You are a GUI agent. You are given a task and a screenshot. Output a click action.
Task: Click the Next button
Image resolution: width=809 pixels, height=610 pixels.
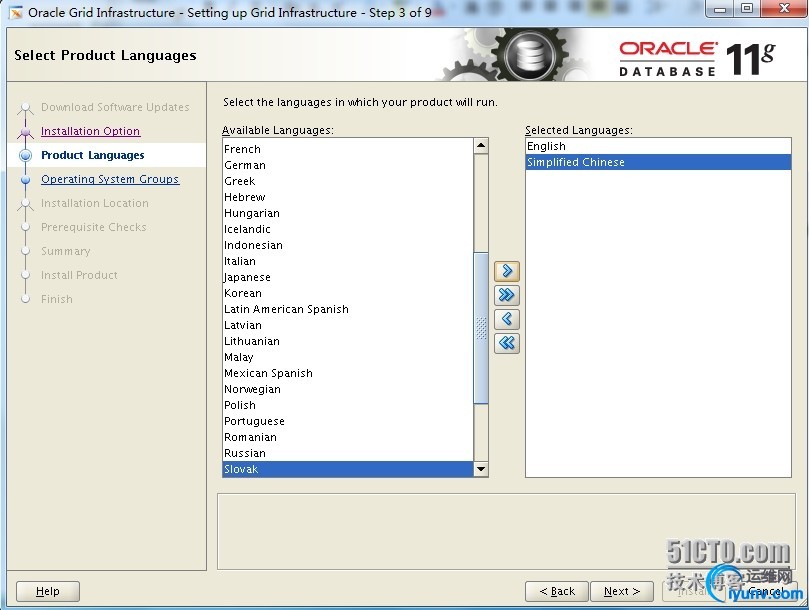pyautogui.click(x=622, y=591)
